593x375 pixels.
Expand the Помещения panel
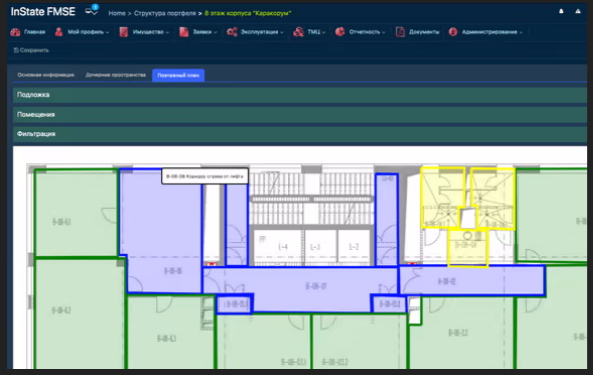click(300, 115)
